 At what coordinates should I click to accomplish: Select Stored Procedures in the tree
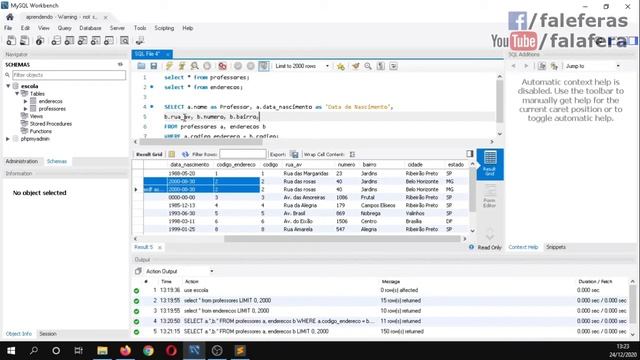pos(51,124)
